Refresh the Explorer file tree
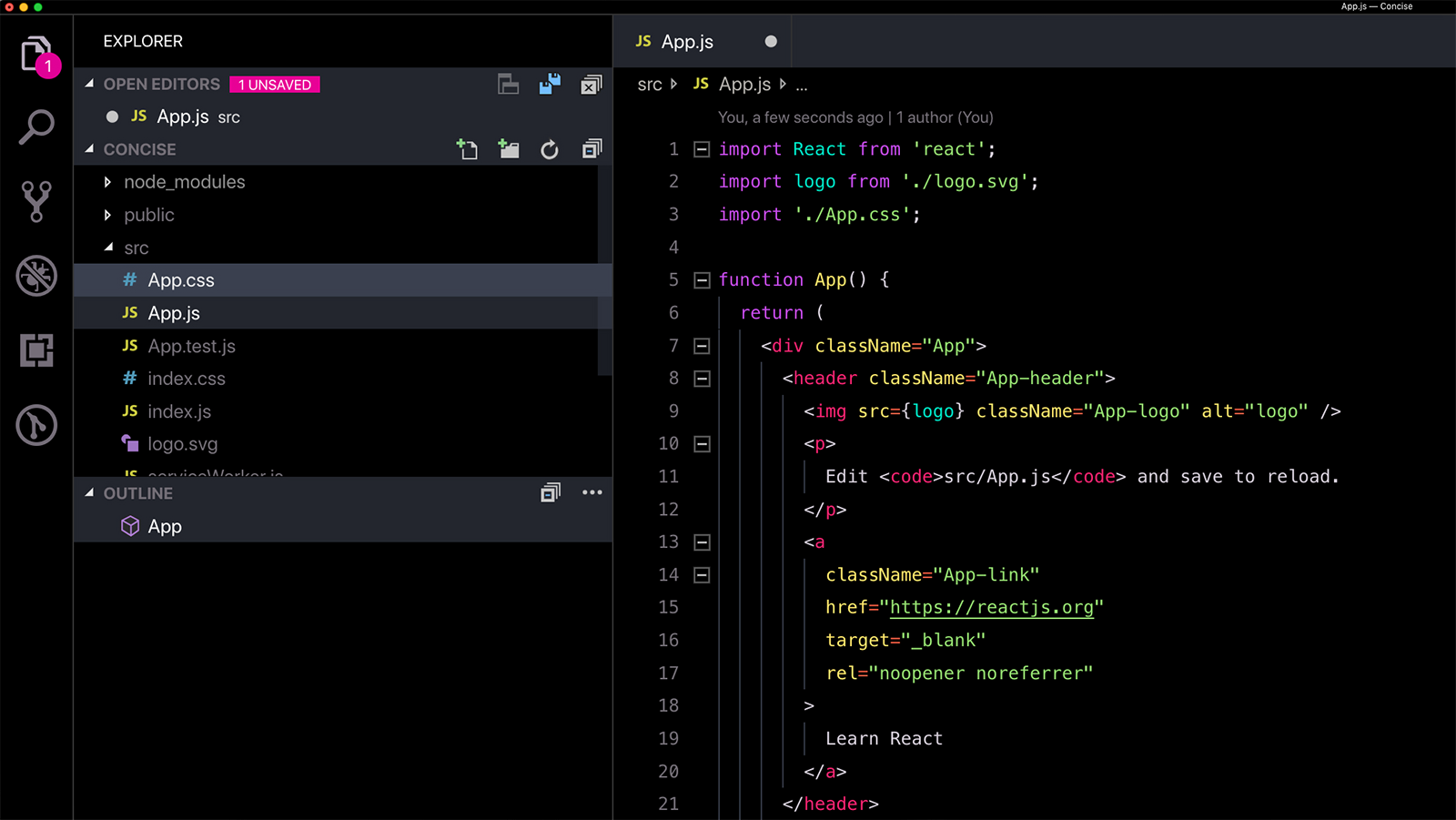Viewport: 1456px width, 820px height. pyautogui.click(x=550, y=148)
